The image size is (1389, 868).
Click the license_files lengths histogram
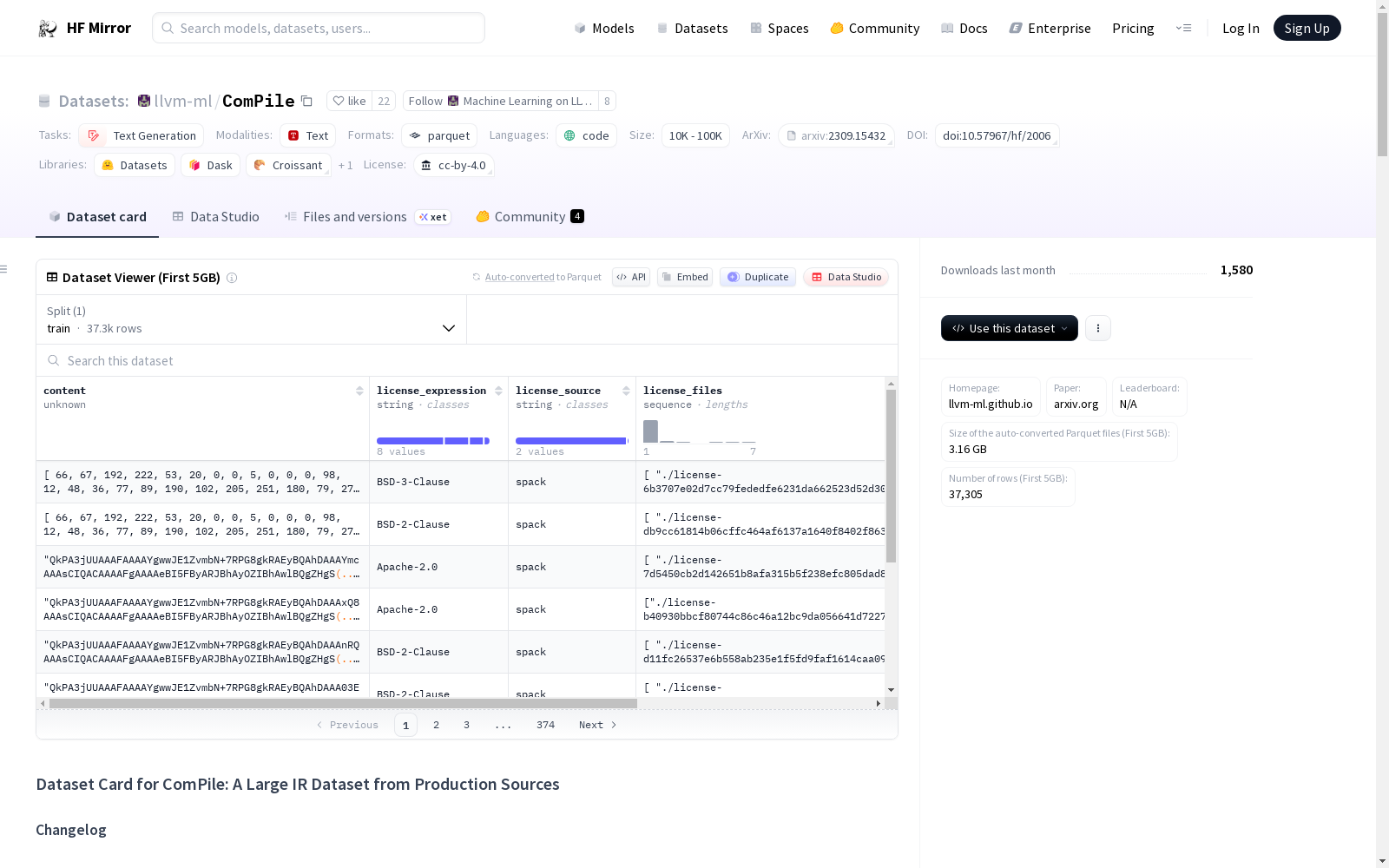point(699,431)
